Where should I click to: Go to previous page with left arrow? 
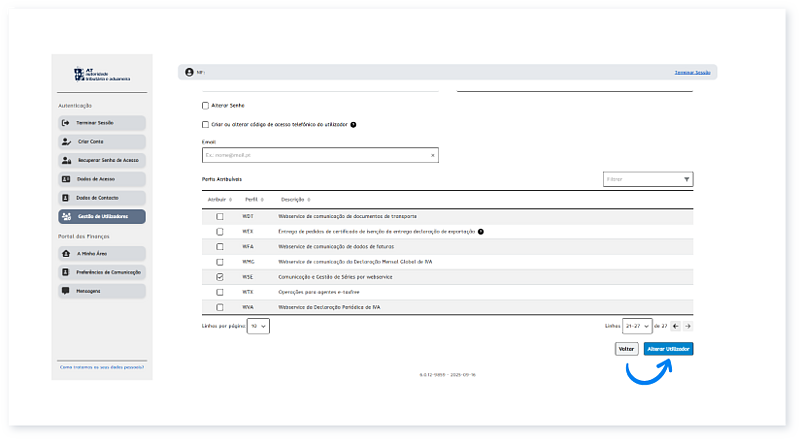point(675,326)
